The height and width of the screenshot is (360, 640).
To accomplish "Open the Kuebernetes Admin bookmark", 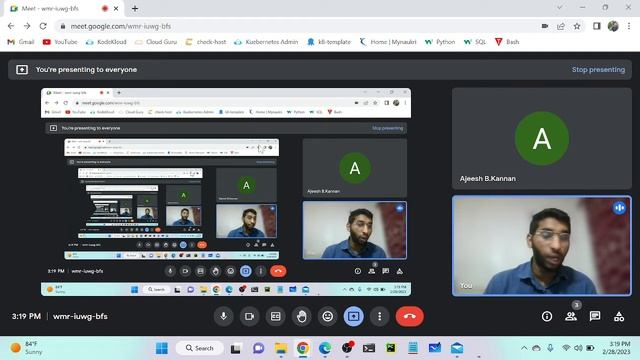I will (266, 42).
